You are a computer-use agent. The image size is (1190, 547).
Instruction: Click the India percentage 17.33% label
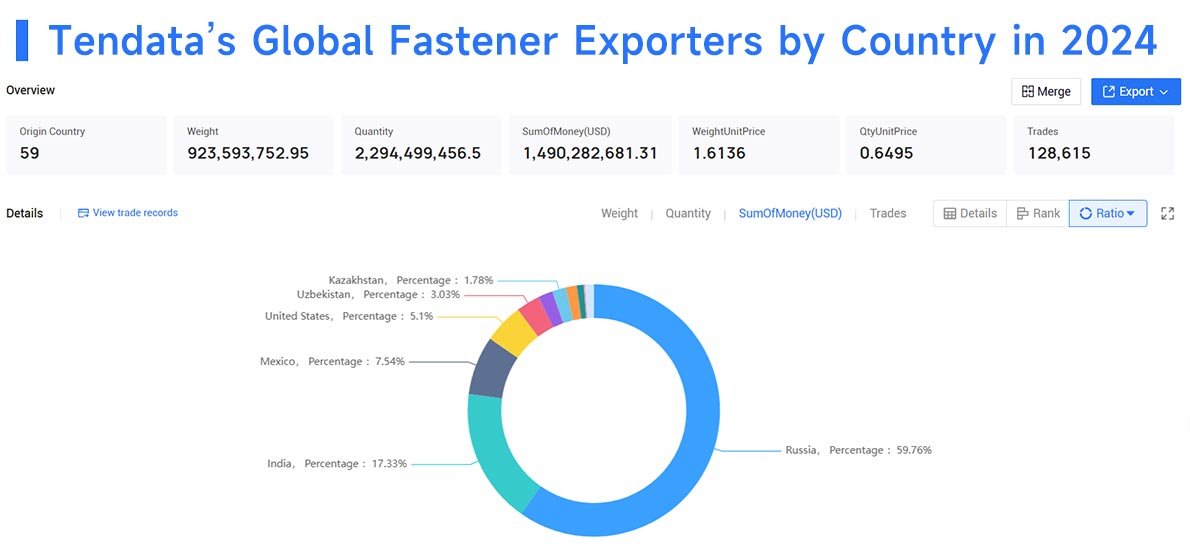point(337,464)
